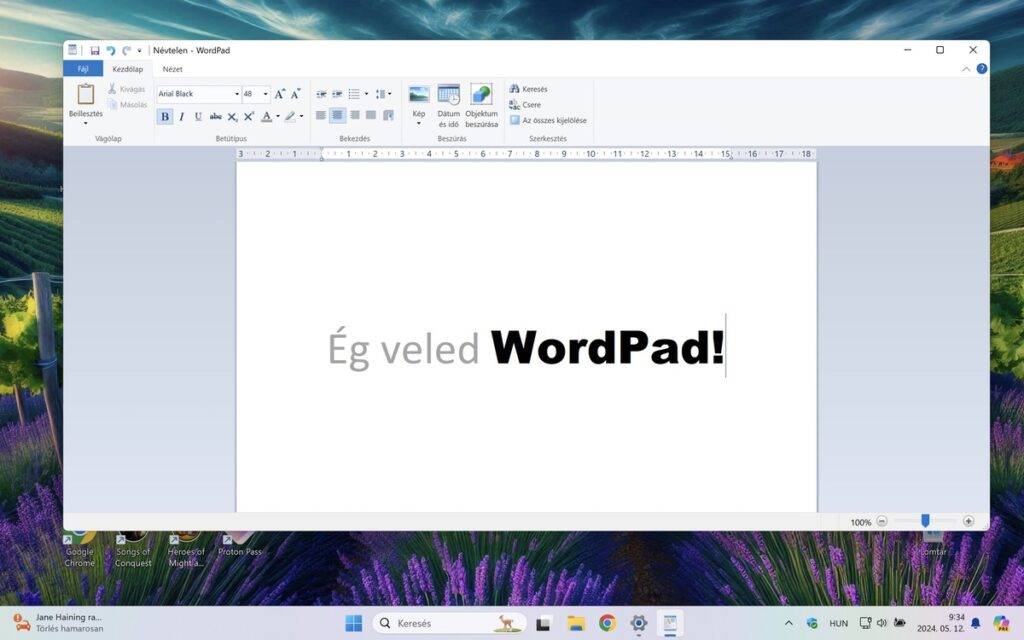
Task: Click Objektum beszúrása icon
Action: pyautogui.click(x=481, y=95)
